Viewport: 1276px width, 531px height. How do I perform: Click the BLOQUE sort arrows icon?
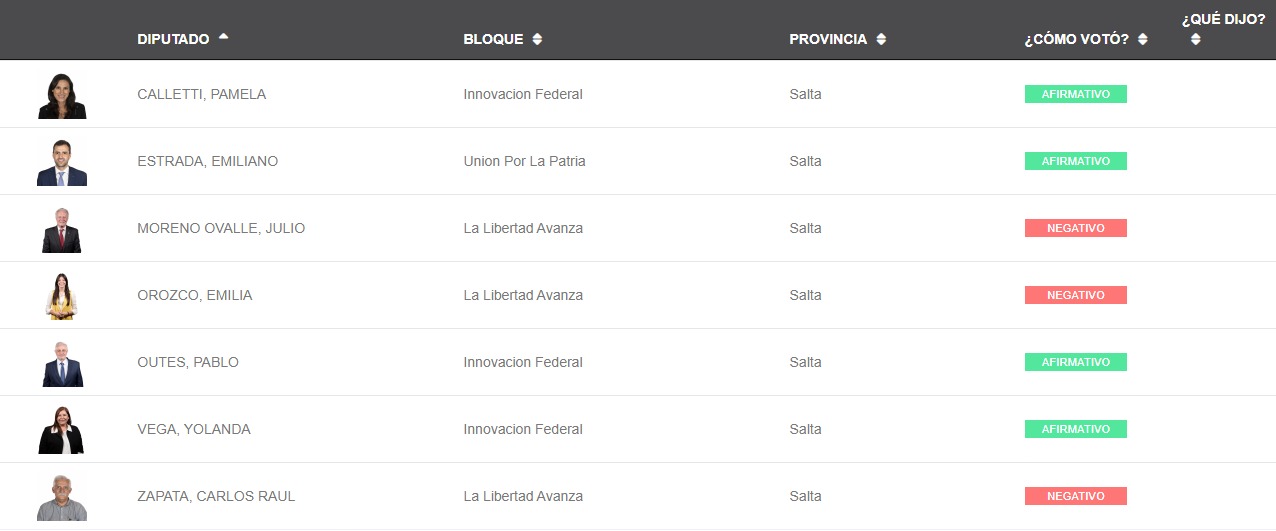point(537,40)
